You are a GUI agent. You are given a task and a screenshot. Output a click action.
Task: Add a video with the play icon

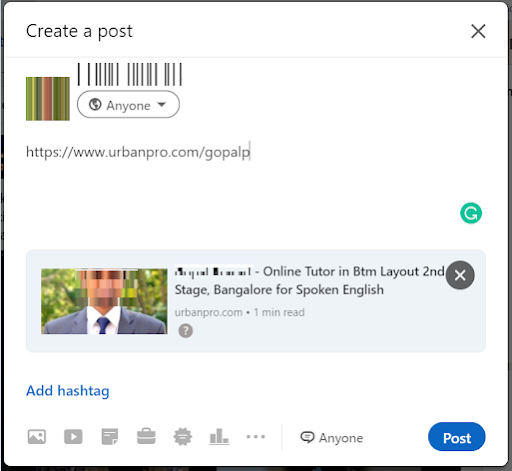pyautogui.click(x=73, y=437)
